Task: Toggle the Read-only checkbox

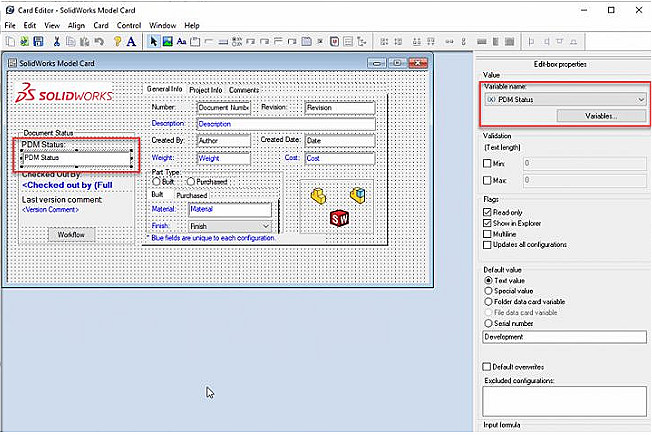Action: (x=488, y=212)
